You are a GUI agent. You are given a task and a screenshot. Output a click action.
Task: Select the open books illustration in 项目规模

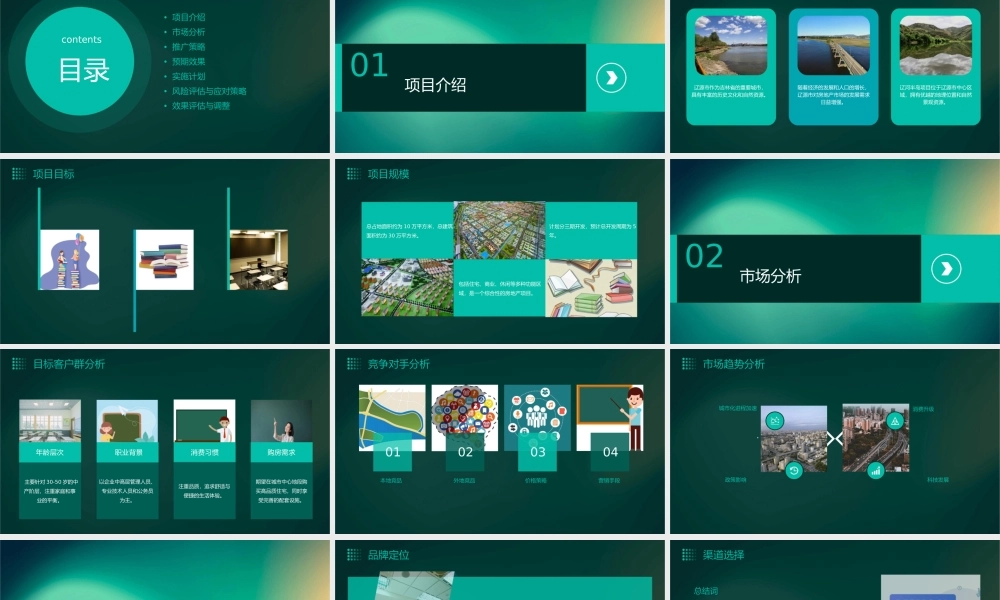[591, 288]
